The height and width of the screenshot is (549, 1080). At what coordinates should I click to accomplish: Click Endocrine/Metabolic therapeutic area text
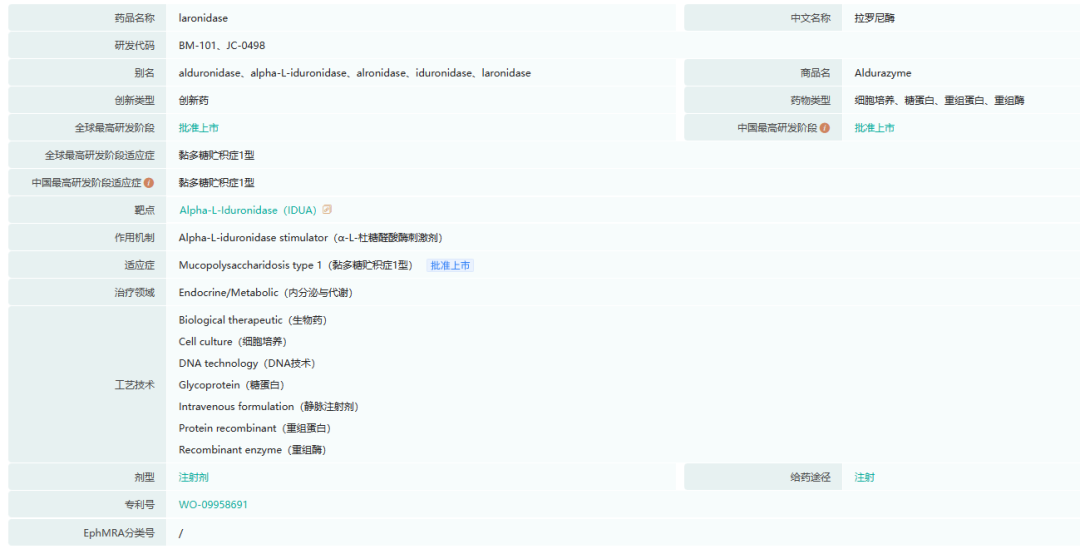point(265,293)
